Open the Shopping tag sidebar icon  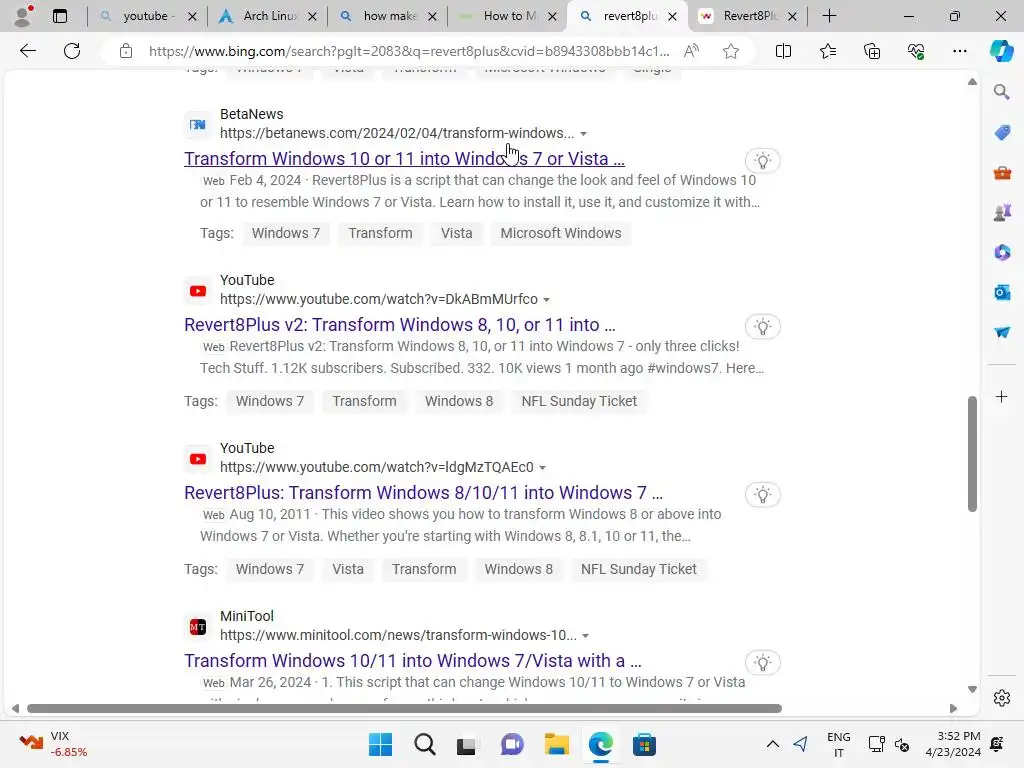(x=1002, y=133)
